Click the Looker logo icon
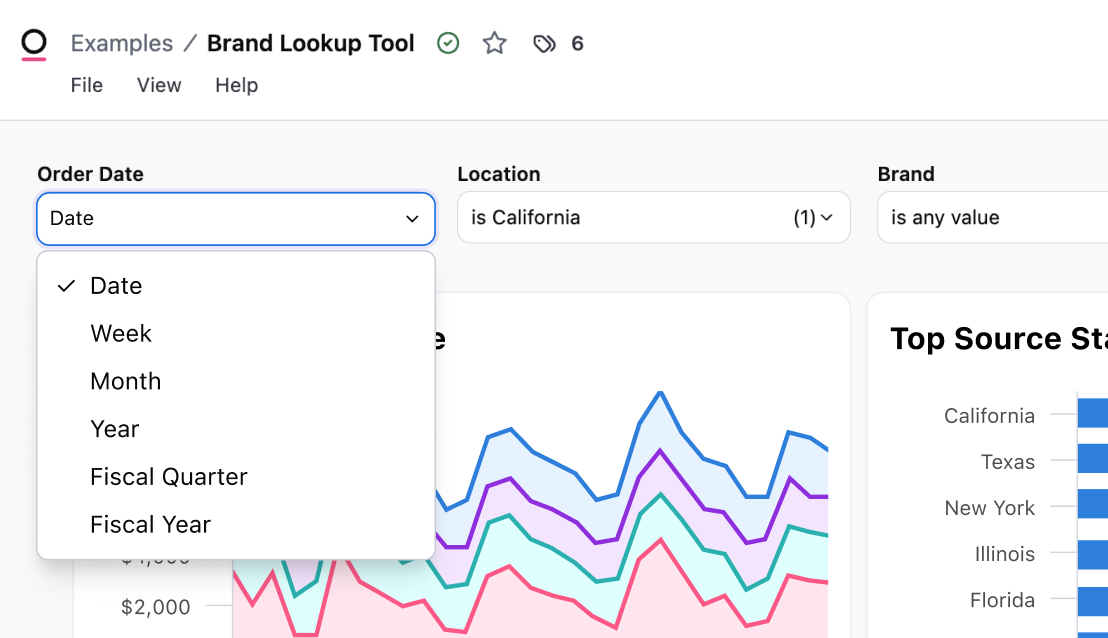The image size is (1108, 638). (x=33, y=43)
